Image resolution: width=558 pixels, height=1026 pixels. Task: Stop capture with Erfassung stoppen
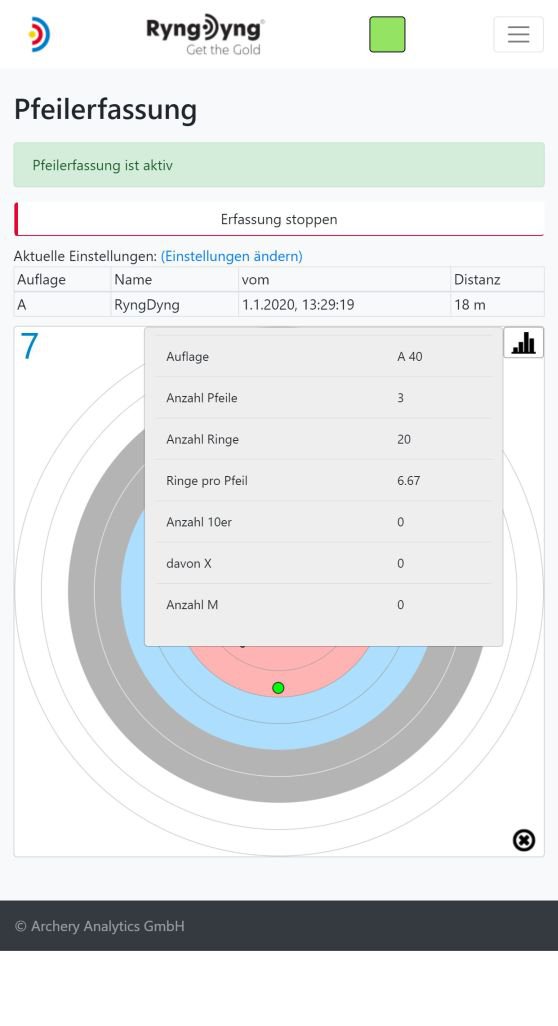pos(279,219)
